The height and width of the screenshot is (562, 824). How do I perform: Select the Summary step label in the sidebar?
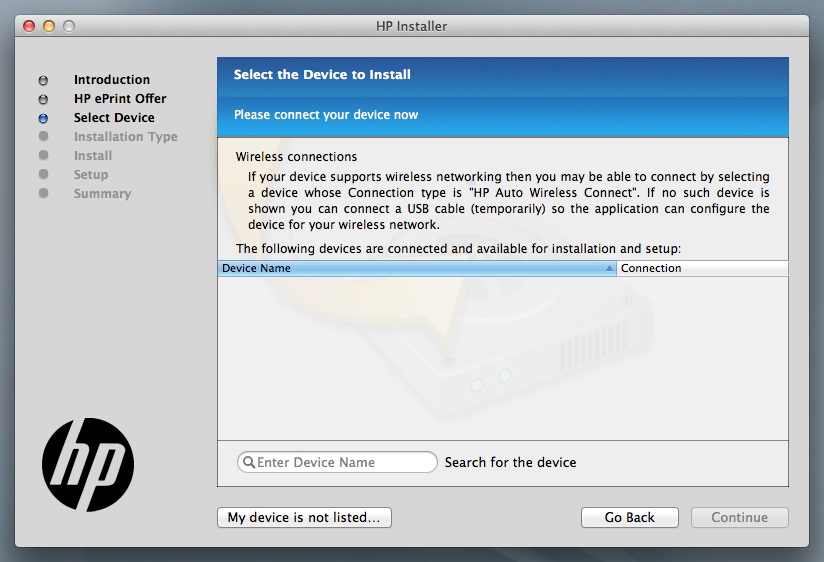tap(102, 194)
